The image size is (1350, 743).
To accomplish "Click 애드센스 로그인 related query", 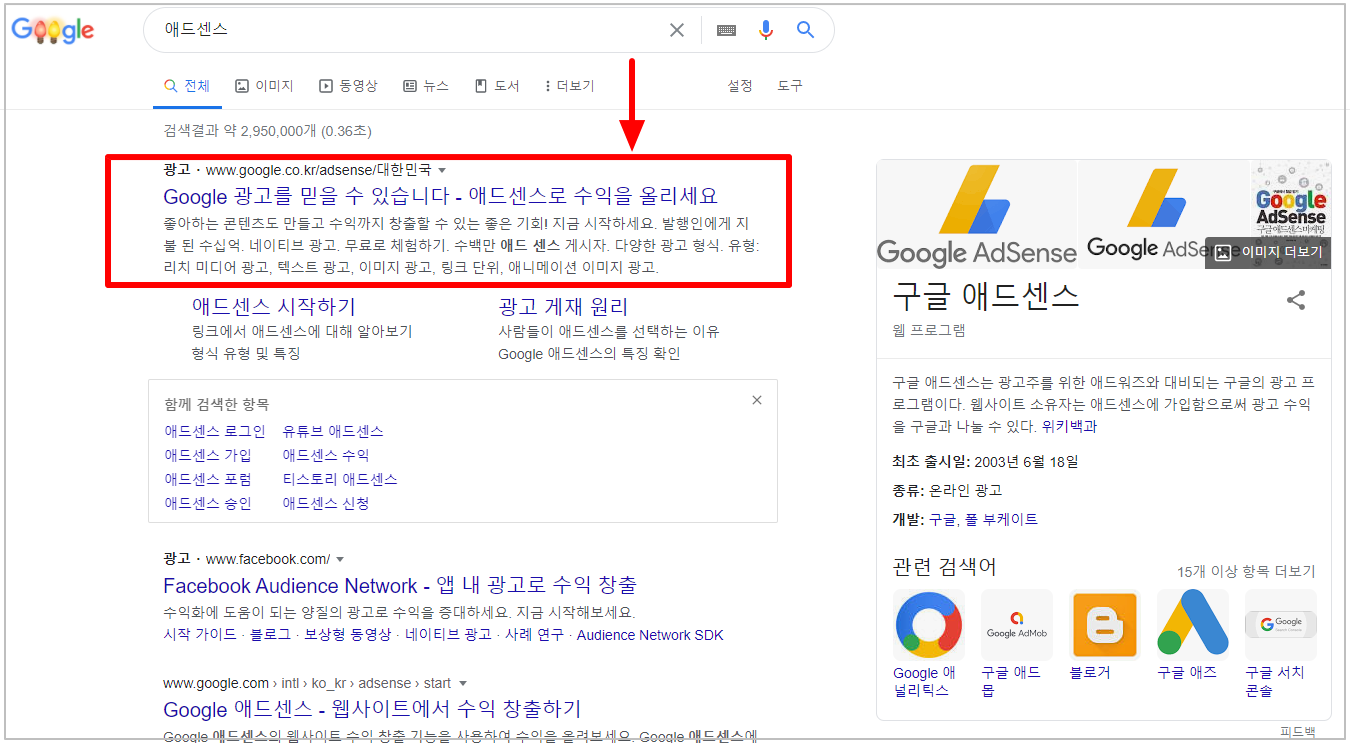I will [215, 431].
